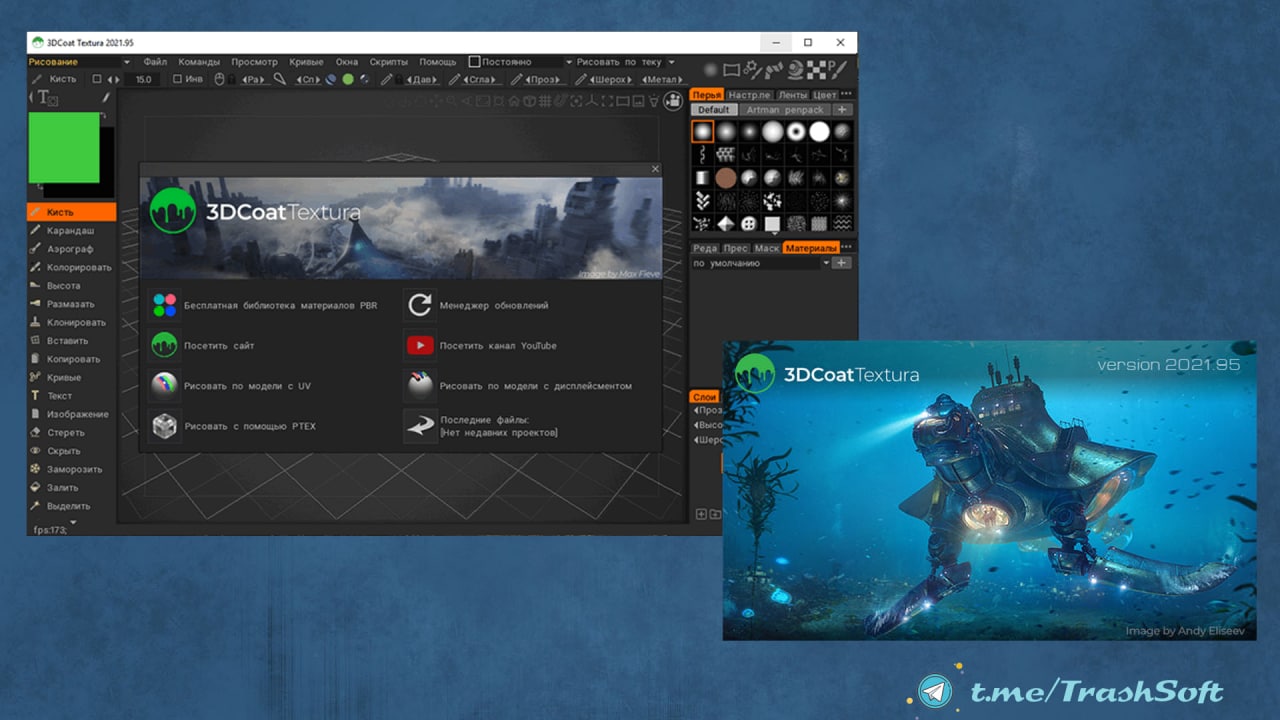Screen dimensions: 1280x720
Task: Open the Окна menu
Action: click(347, 62)
